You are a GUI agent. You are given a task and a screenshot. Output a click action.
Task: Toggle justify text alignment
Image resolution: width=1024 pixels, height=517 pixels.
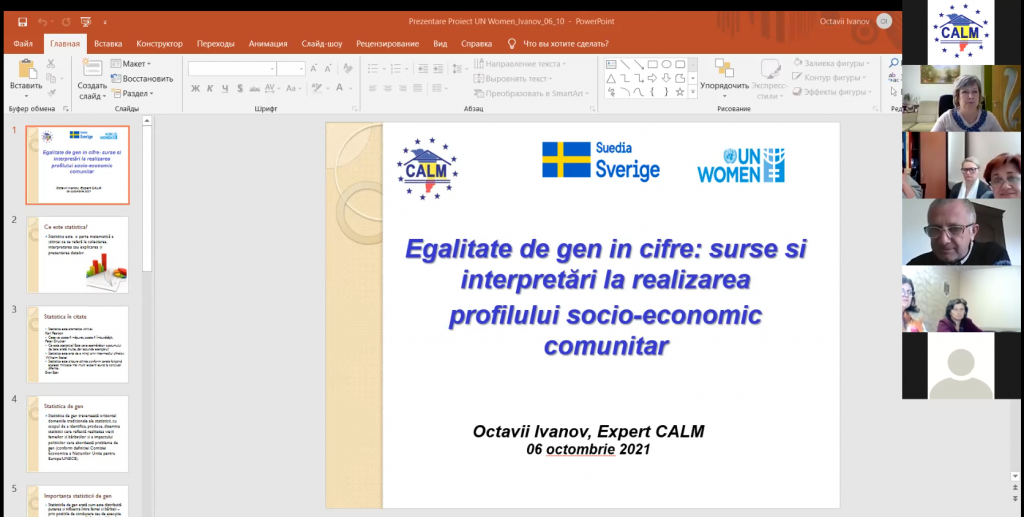(x=417, y=88)
